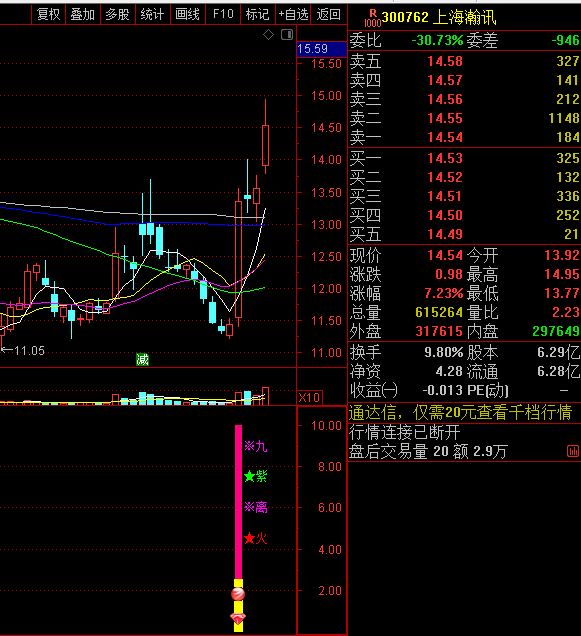Screen dimensions: 581x636
Task: Click the 量比 value 2.23
Action: point(566,312)
